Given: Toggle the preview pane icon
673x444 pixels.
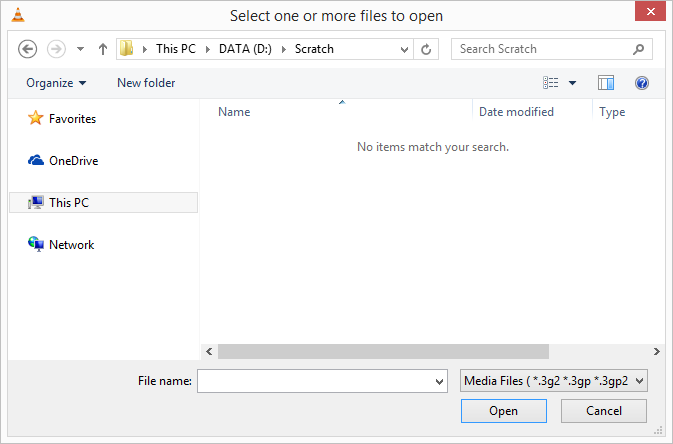Looking at the screenshot, I should click(605, 83).
